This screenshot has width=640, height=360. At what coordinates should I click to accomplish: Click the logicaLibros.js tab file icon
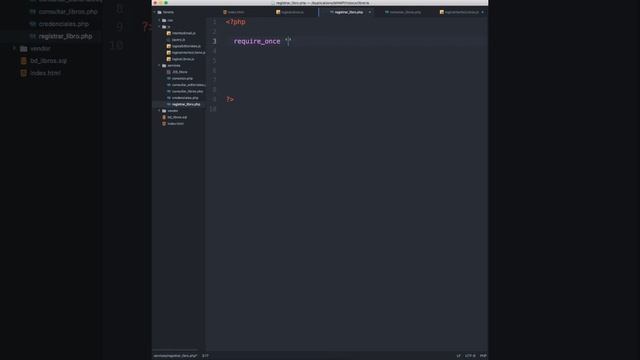[278, 12]
